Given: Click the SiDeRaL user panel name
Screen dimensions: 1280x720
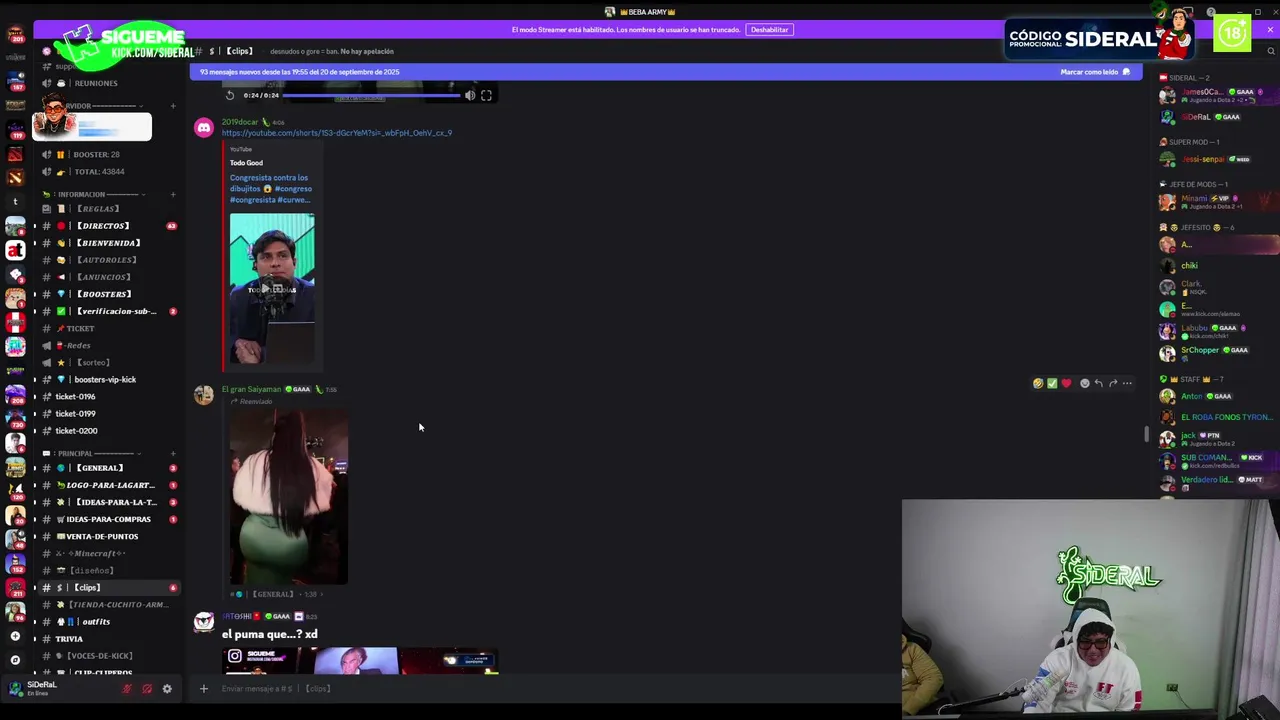Looking at the screenshot, I should [42, 685].
